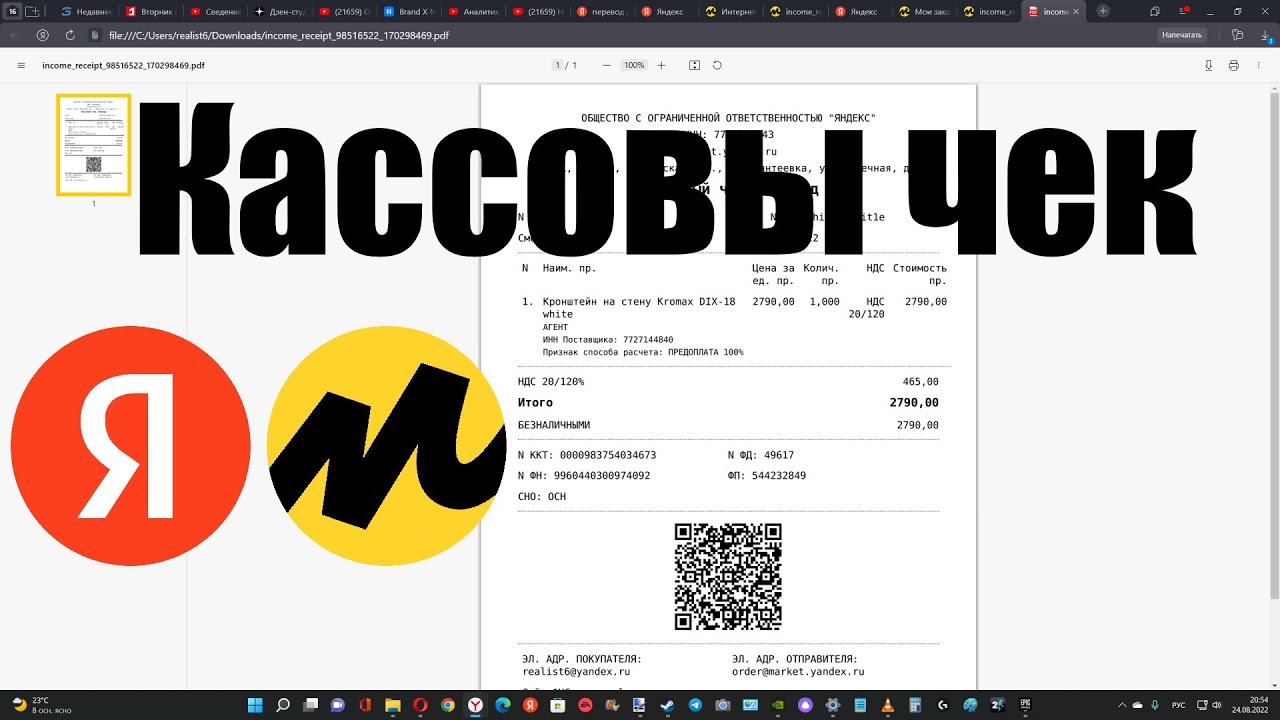
Task: Open more PDF viewer options
Action: [1258, 65]
